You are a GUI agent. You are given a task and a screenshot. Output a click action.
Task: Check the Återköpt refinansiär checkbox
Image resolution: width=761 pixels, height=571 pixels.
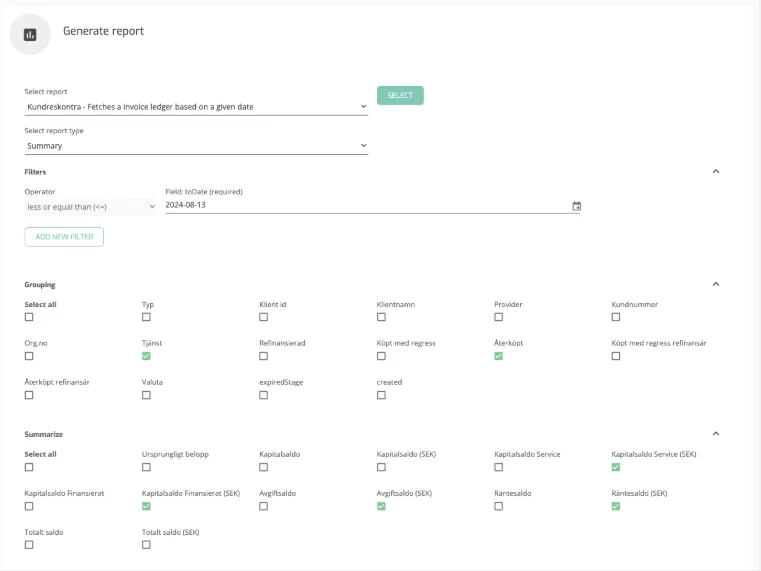(x=29, y=395)
